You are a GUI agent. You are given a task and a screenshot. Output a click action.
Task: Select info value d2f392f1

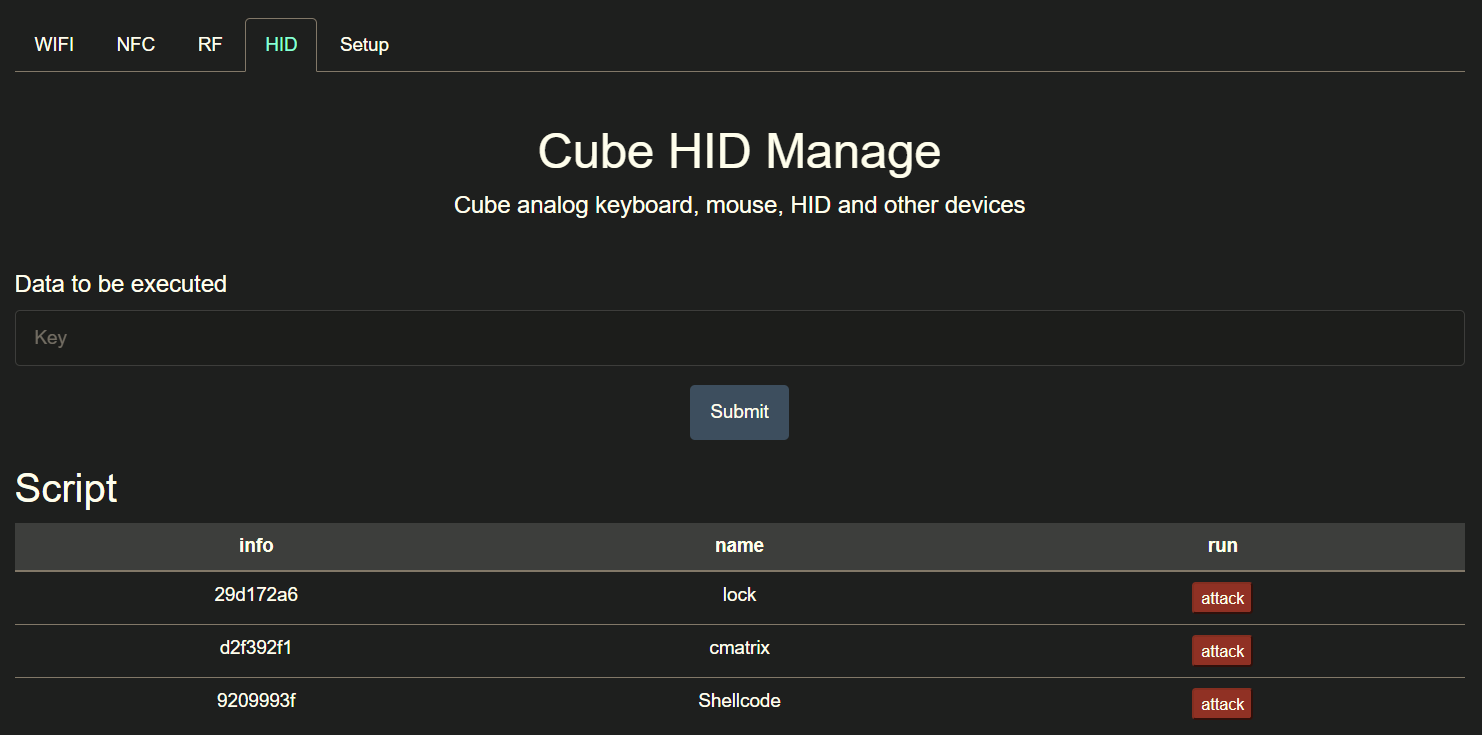[x=256, y=648]
